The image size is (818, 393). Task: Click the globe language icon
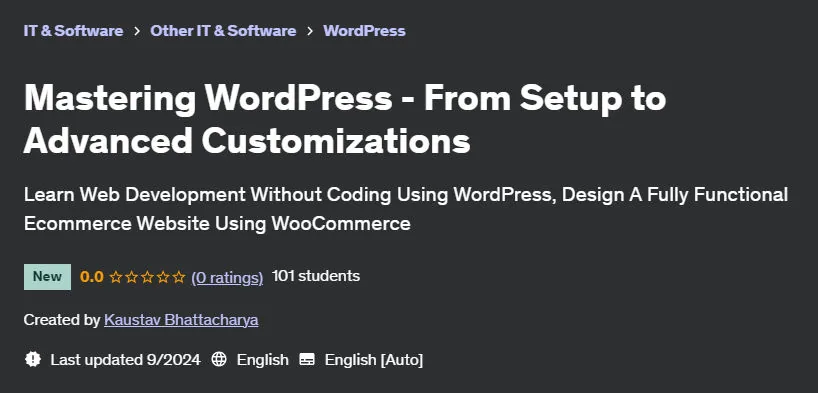219,359
